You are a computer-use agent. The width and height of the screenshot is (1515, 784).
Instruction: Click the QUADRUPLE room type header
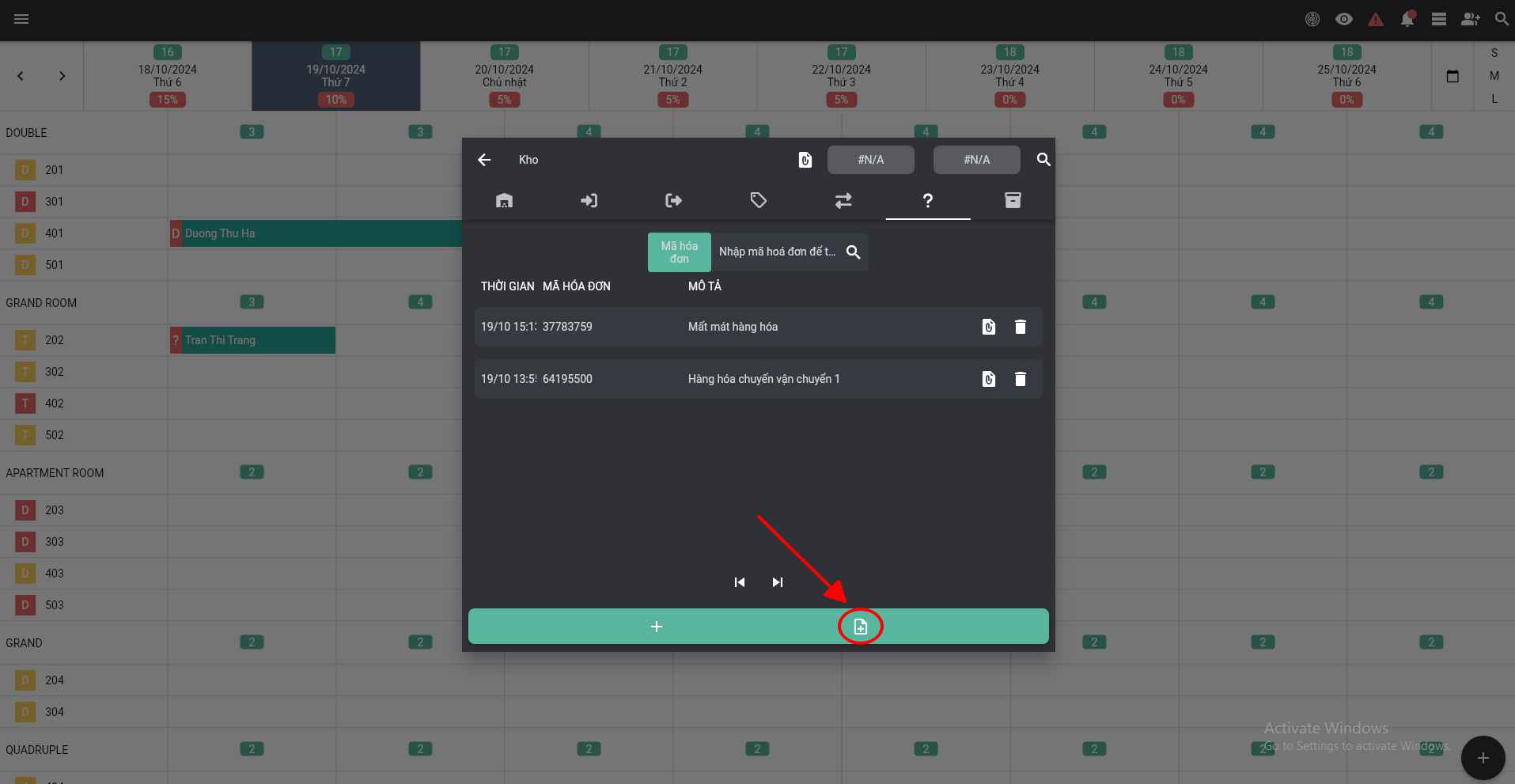click(37, 750)
